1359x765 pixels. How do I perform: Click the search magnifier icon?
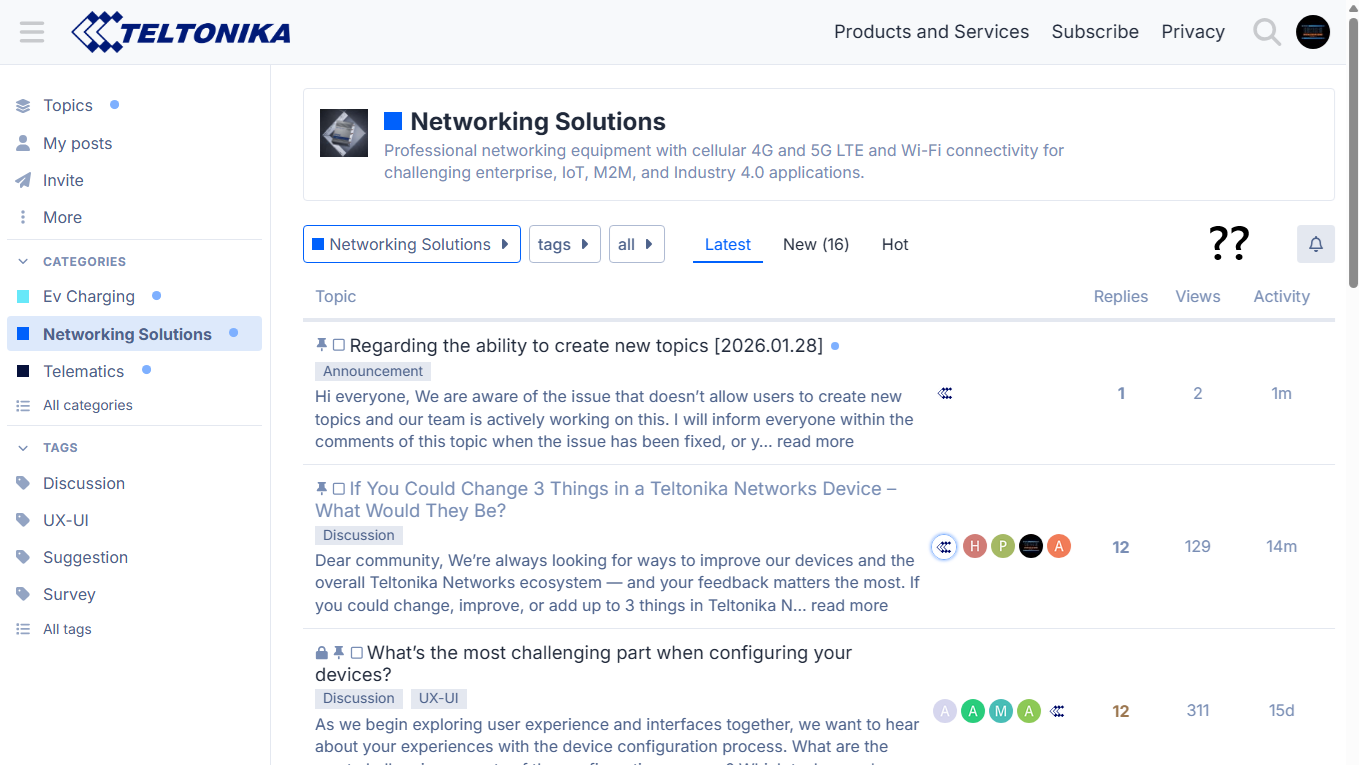point(1267,32)
